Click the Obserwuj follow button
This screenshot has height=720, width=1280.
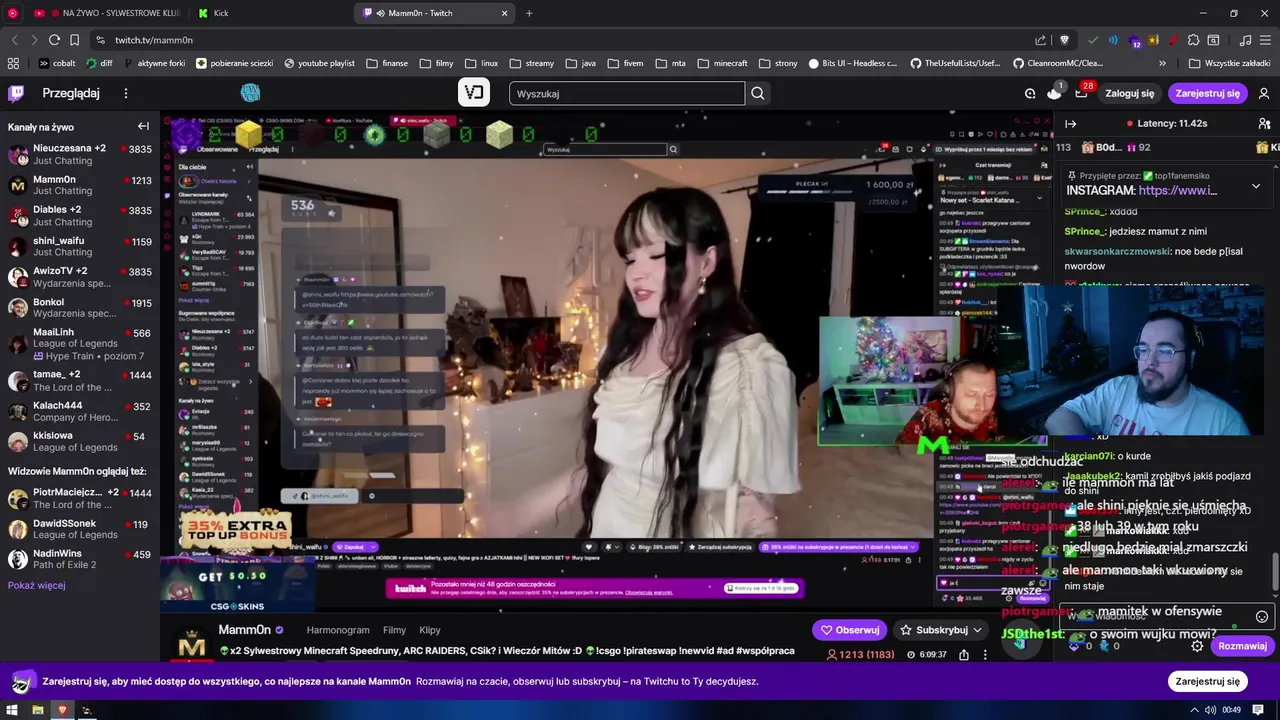pos(850,630)
